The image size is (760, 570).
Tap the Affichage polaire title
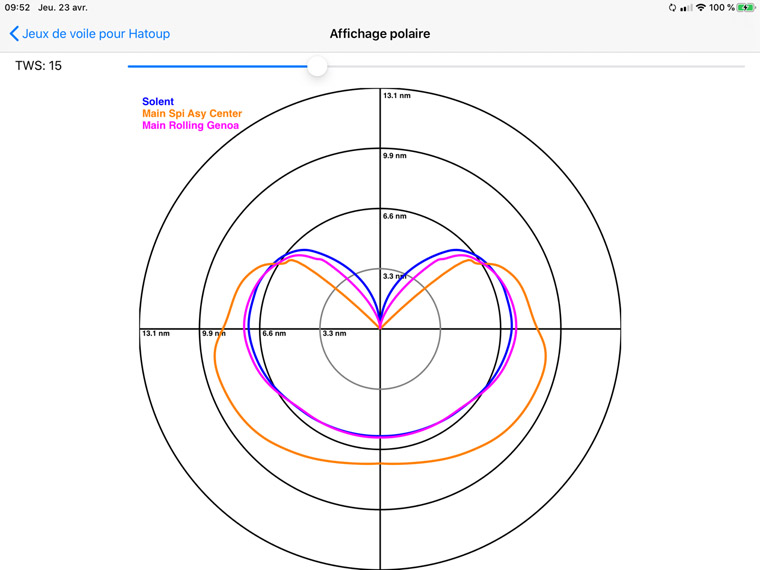pyautogui.click(x=380, y=34)
